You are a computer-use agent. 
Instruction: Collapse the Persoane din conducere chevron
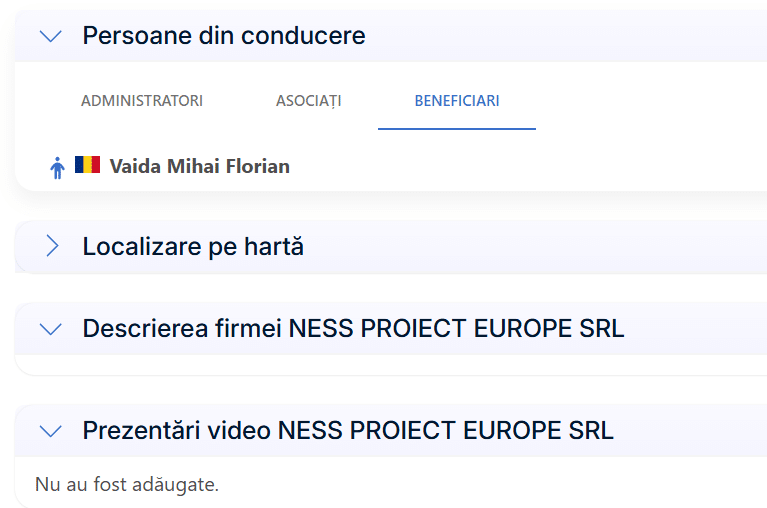[50, 36]
